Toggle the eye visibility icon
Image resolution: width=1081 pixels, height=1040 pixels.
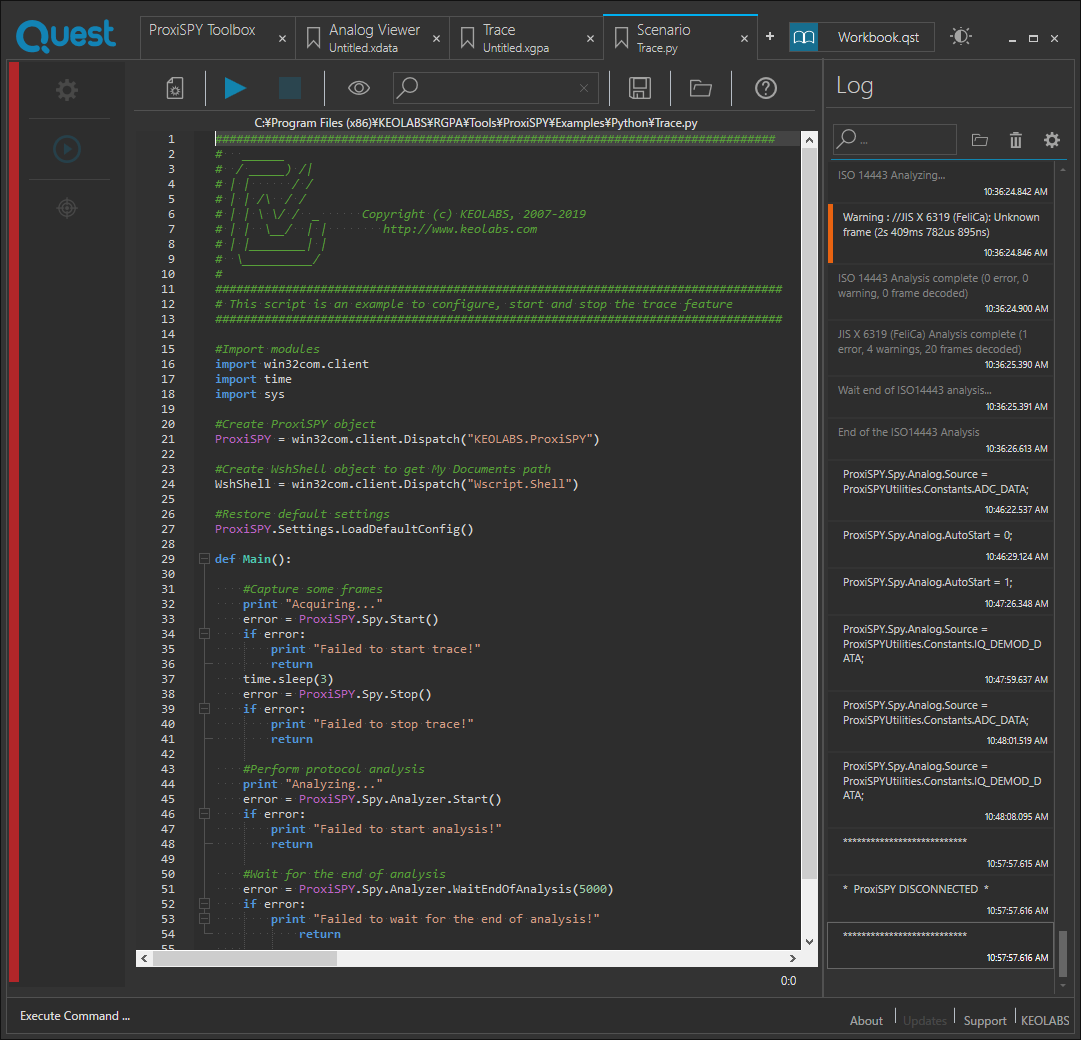(358, 88)
